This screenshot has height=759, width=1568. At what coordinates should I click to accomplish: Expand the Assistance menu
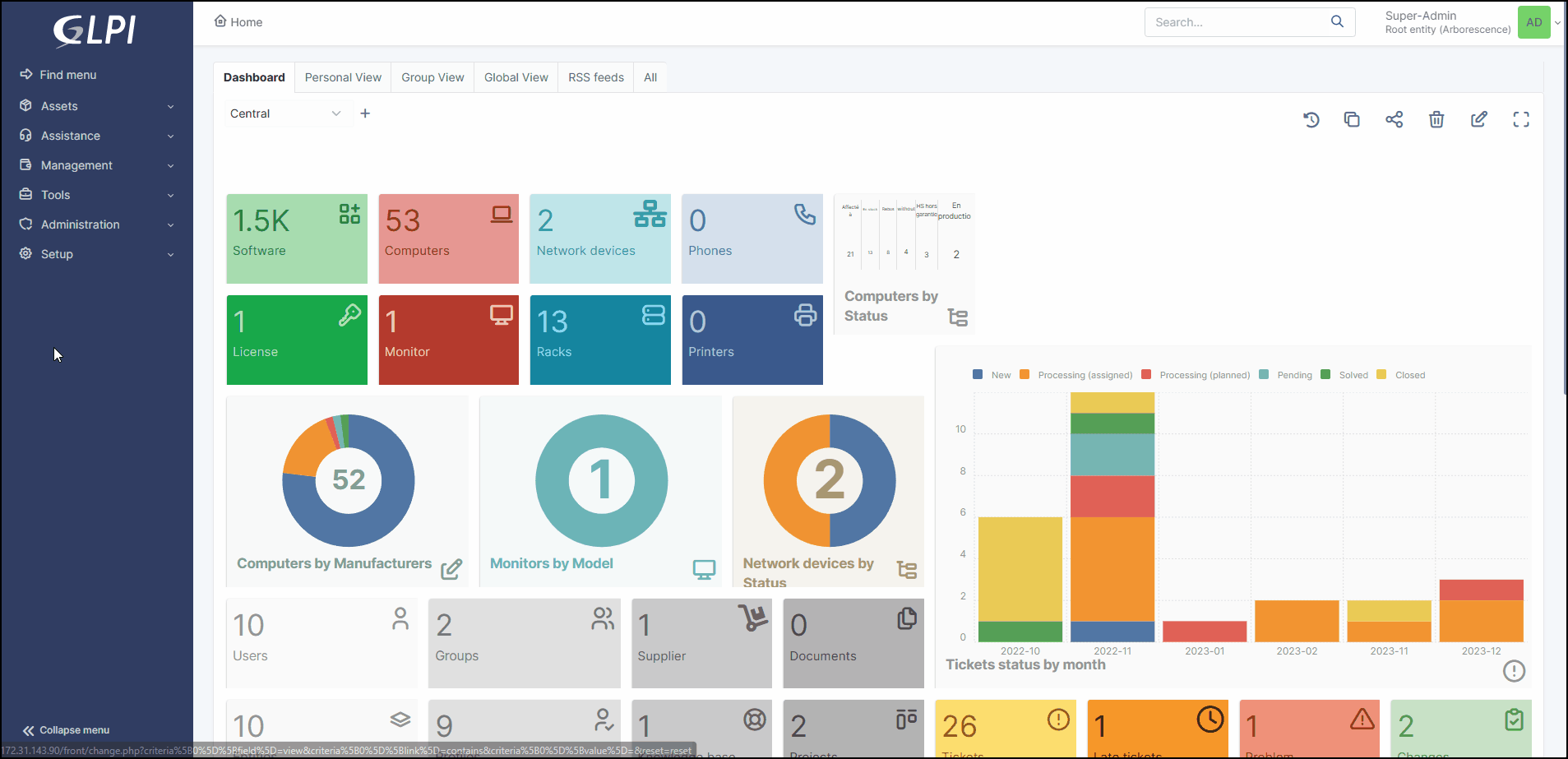pyautogui.click(x=97, y=136)
